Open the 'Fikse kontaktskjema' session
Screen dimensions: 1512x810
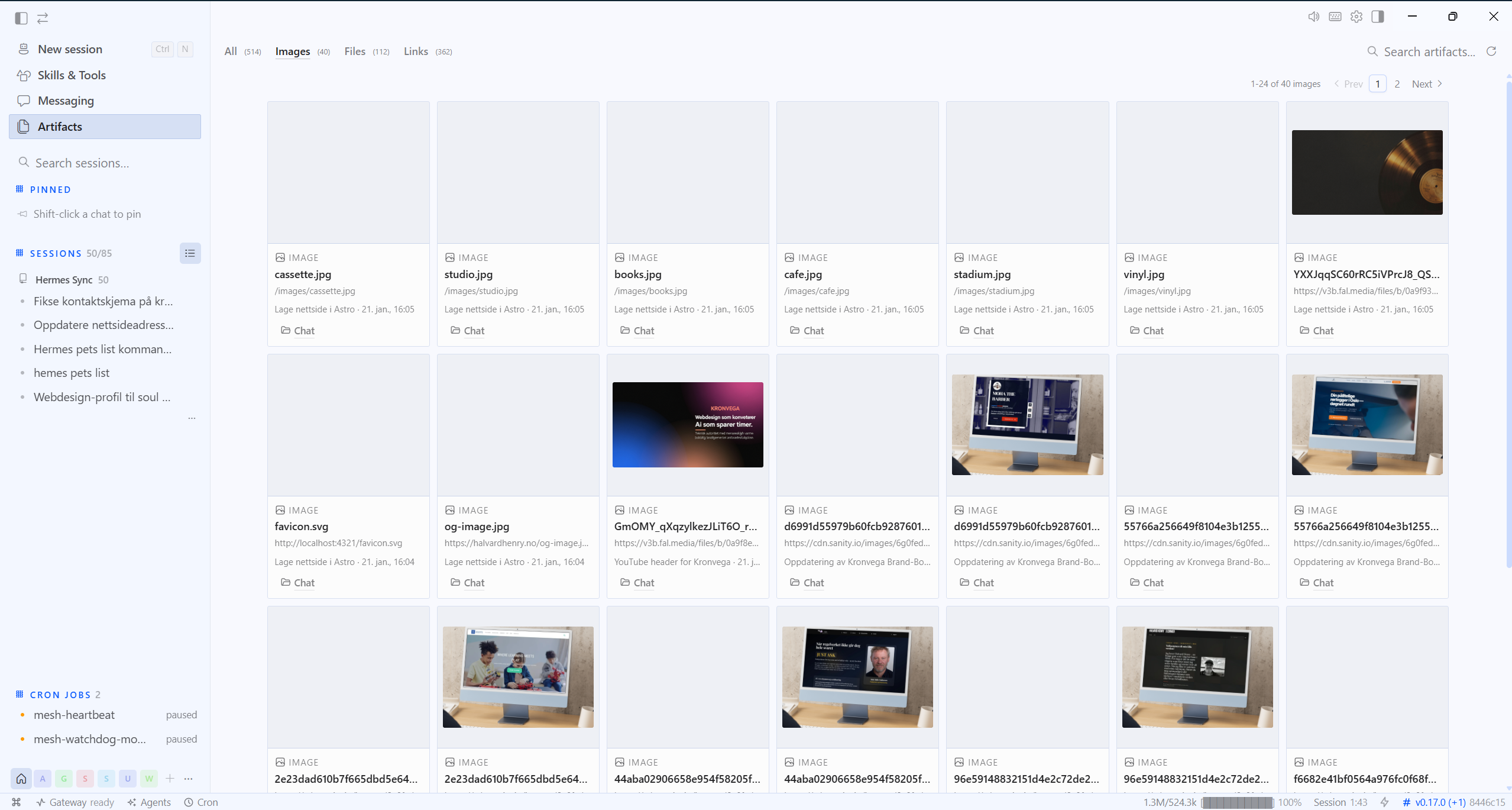pos(103,301)
